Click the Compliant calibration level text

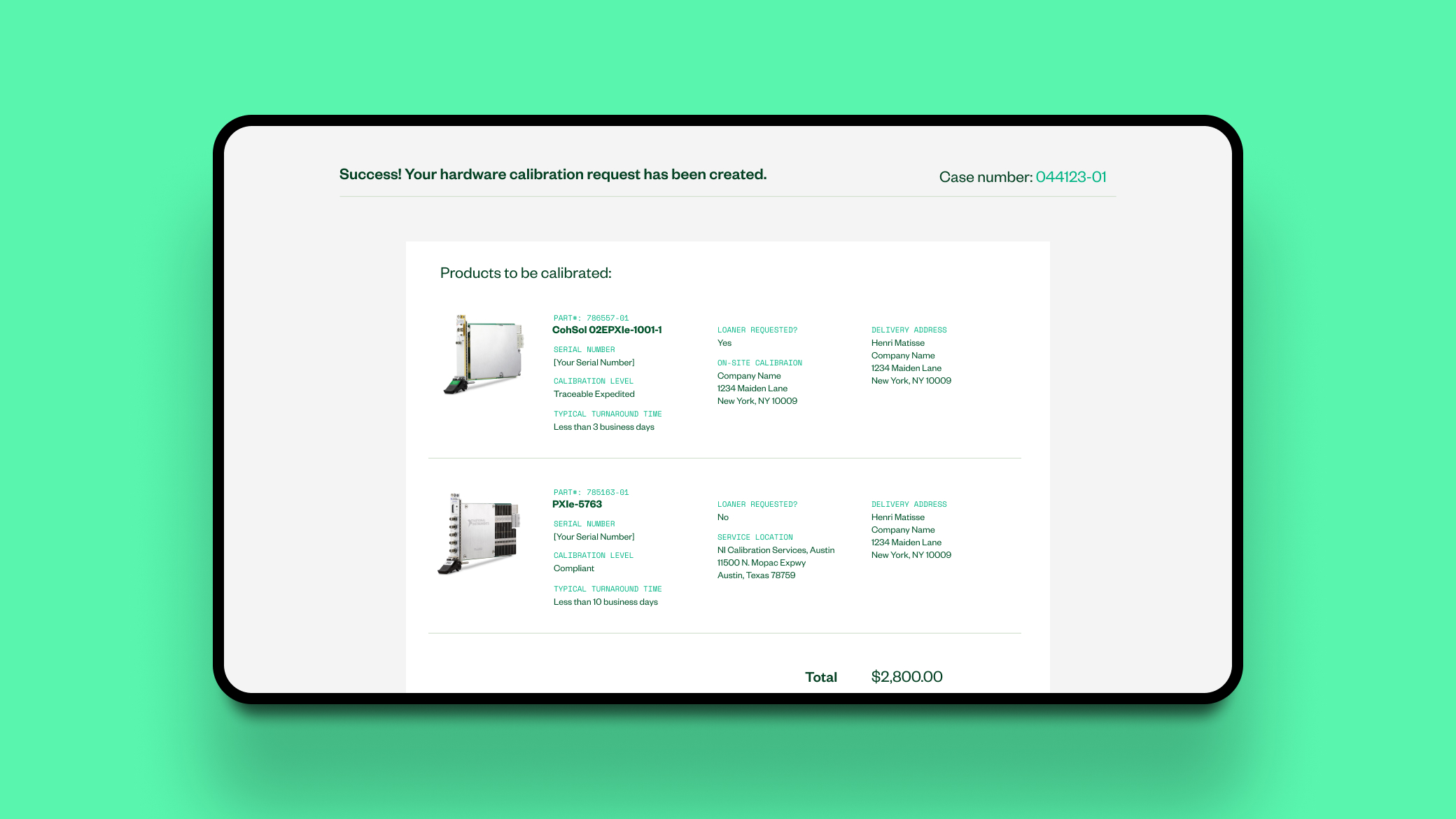coord(573,568)
